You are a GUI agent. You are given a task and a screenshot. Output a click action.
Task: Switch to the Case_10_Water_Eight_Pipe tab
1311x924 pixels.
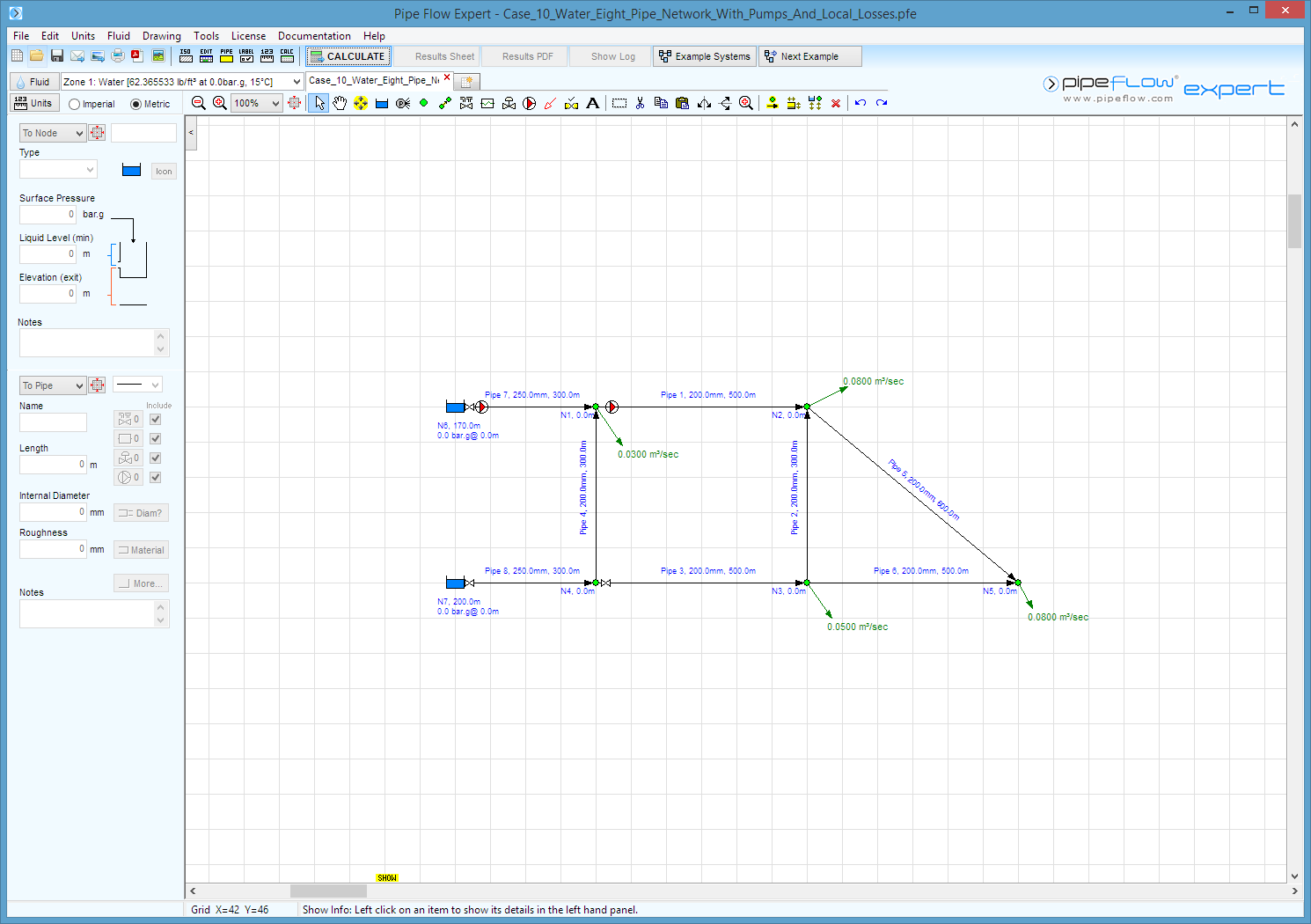coord(374,80)
